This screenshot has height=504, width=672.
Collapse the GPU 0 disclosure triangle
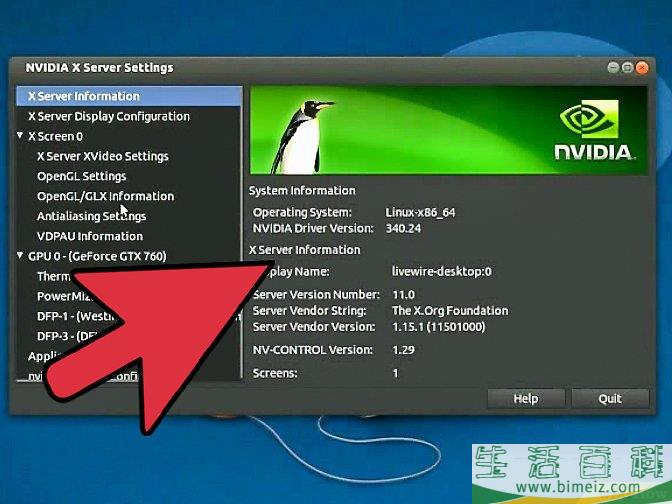[x=20, y=255]
